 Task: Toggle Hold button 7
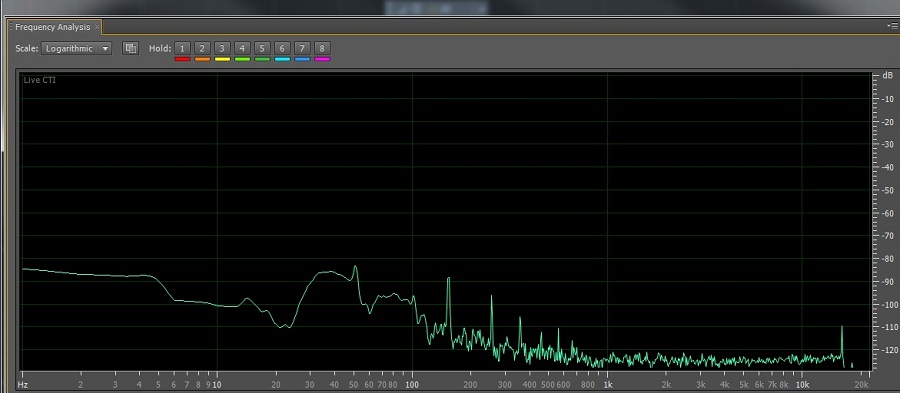click(x=302, y=48)
